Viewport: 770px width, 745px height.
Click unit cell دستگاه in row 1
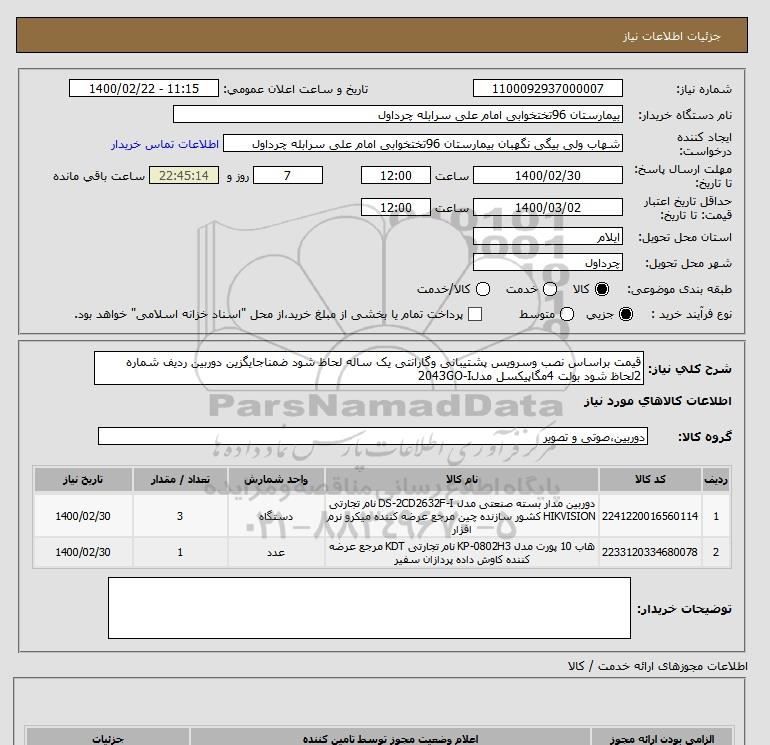[276, 517]
